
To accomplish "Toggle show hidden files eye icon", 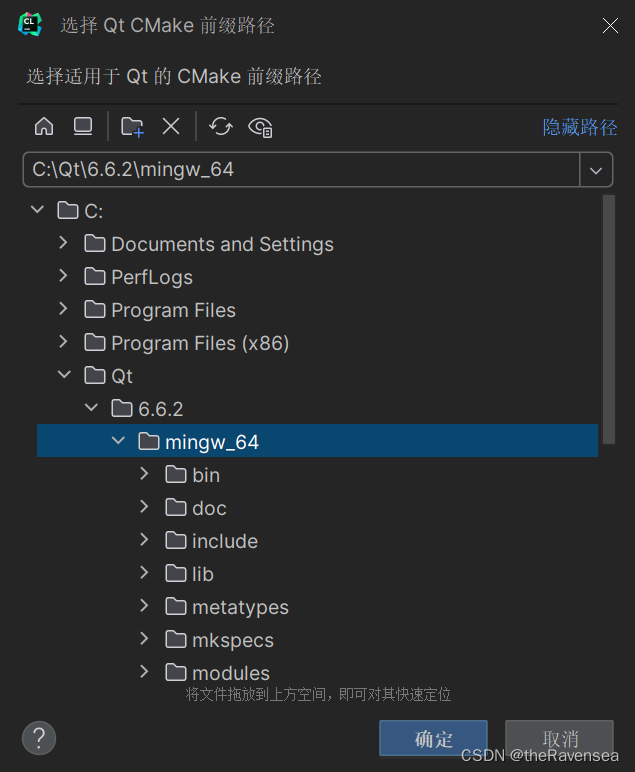I will 260,127.
